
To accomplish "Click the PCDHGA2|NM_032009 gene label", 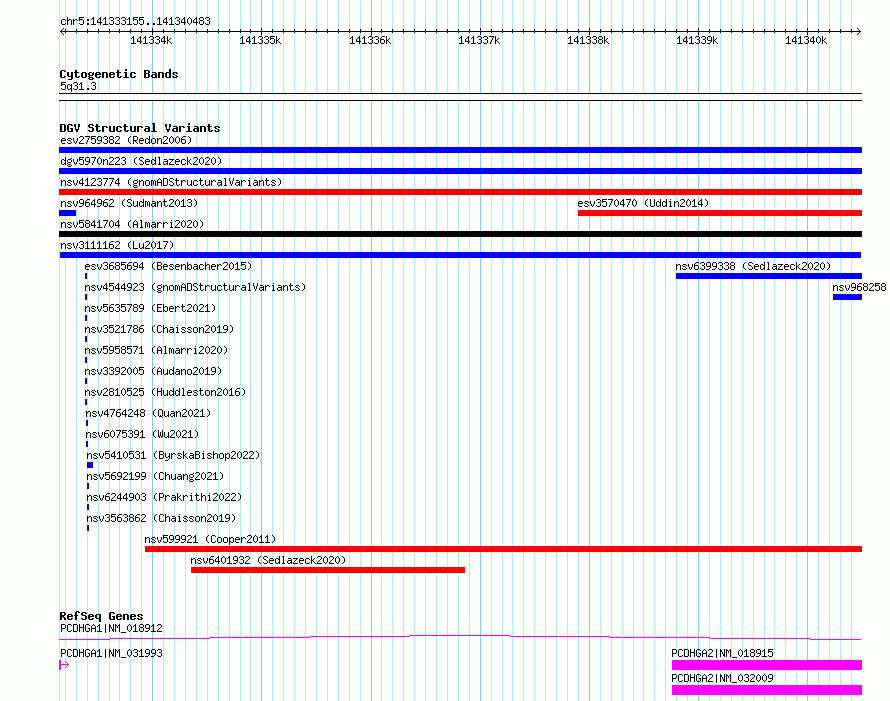I will click(723, 678).
